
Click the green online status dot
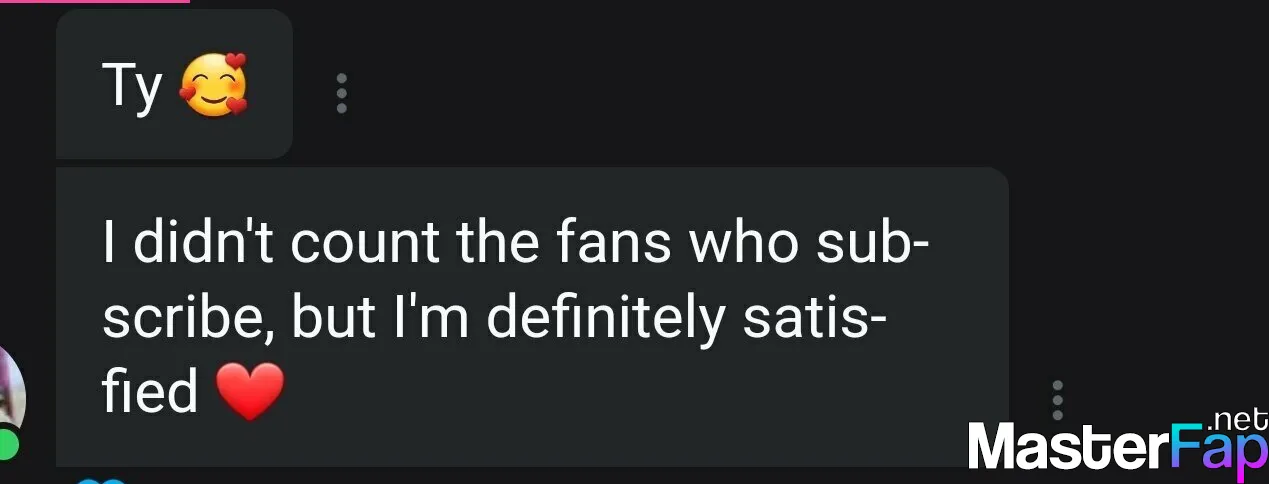click(x=8, y=443)
